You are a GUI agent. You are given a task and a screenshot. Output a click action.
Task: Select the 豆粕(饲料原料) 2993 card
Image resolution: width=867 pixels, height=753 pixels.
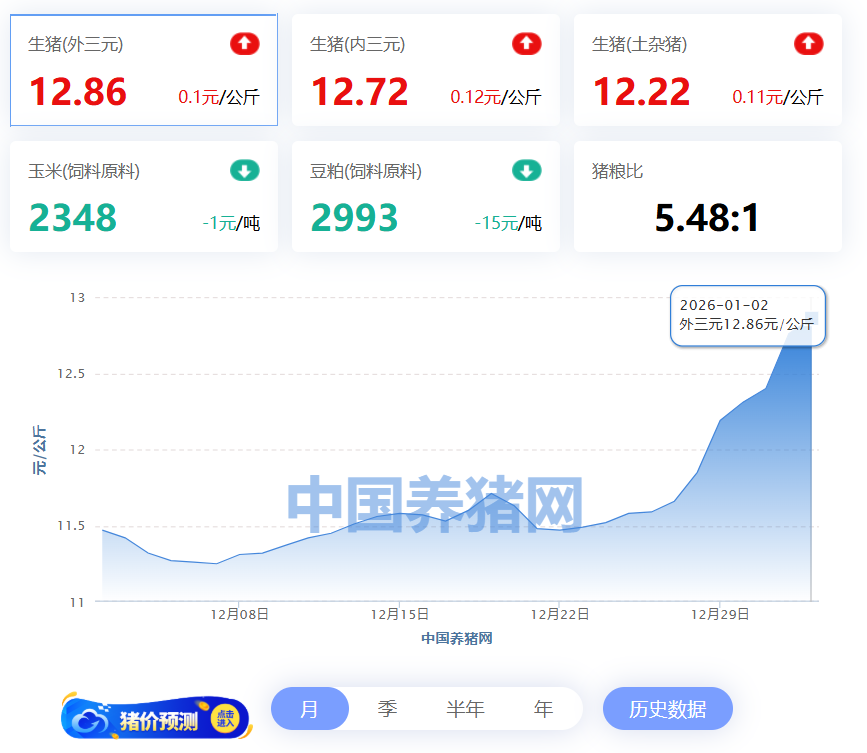point(426,197)
